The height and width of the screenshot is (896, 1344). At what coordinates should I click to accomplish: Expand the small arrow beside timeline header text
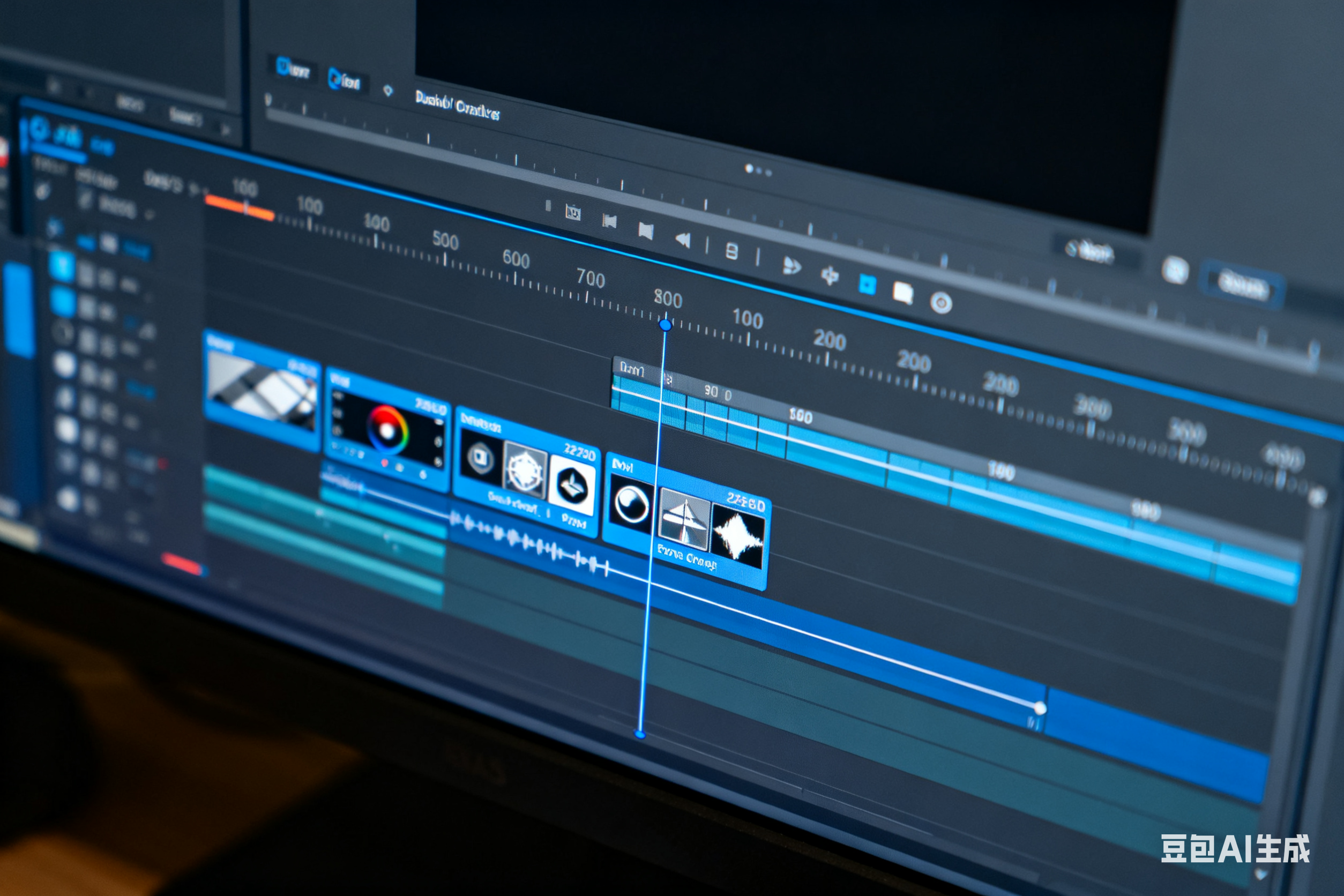click(193, 188)
